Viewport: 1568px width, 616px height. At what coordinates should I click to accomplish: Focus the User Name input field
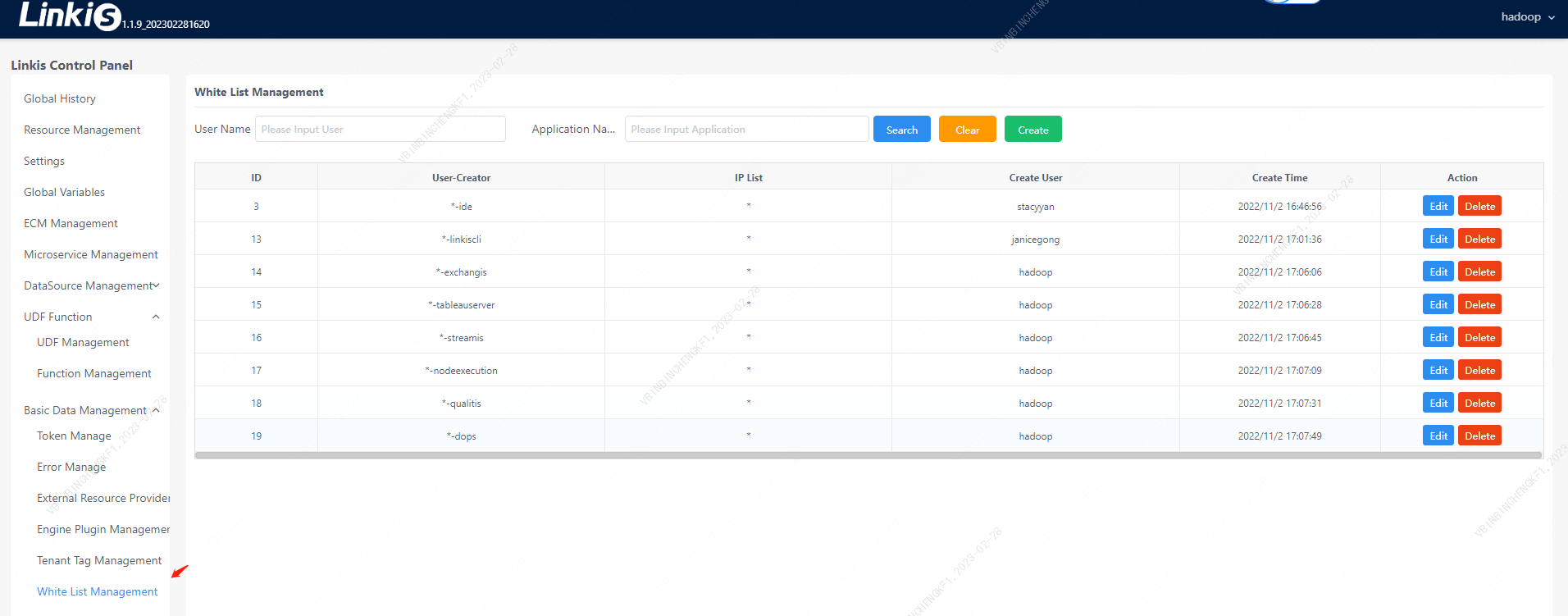[380, 130]
